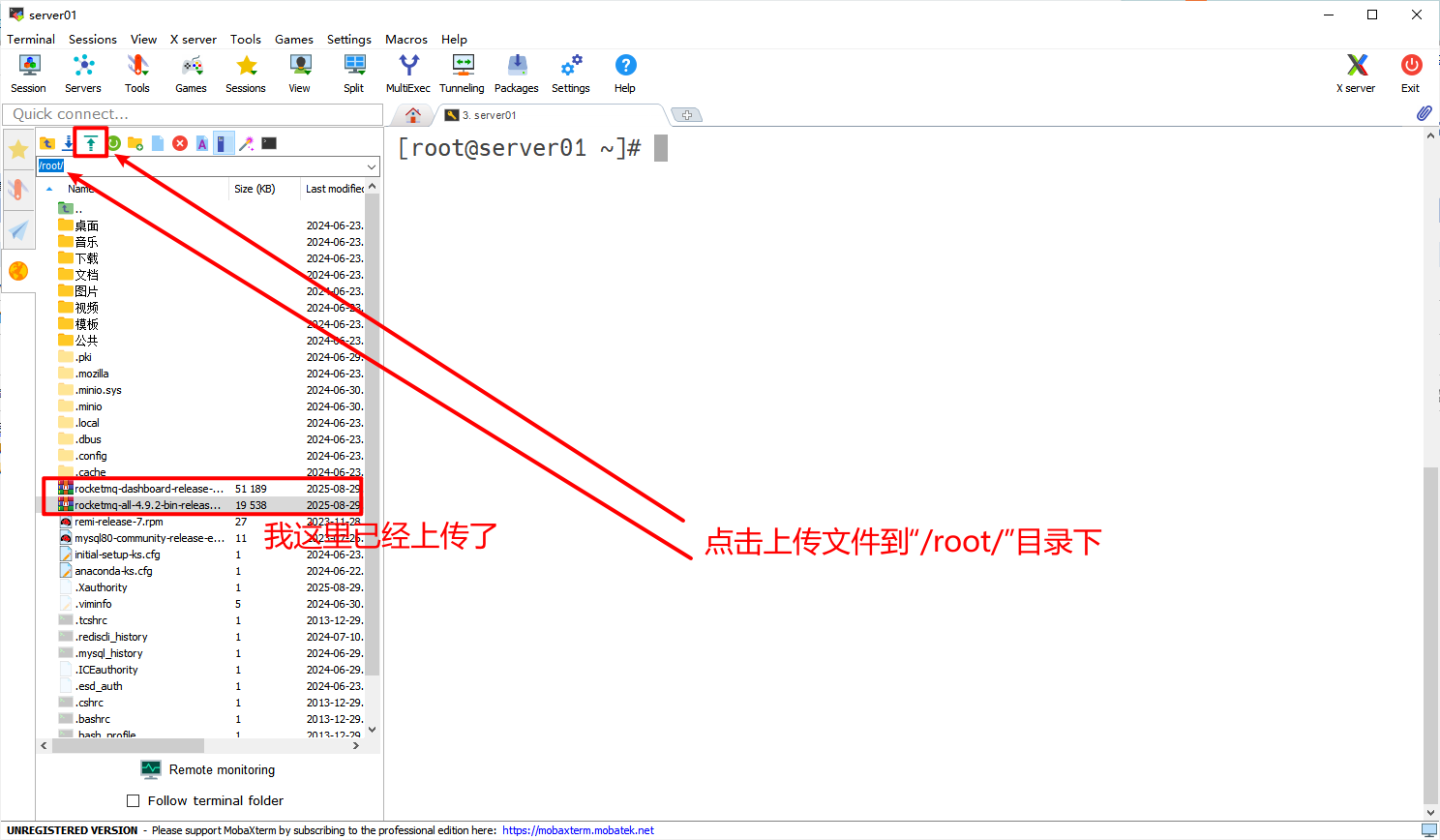Image resolution: width=1440 pixels, height=840 pixels.
Task: Go up via the '..' folder entry
Action: pos(70,209)
